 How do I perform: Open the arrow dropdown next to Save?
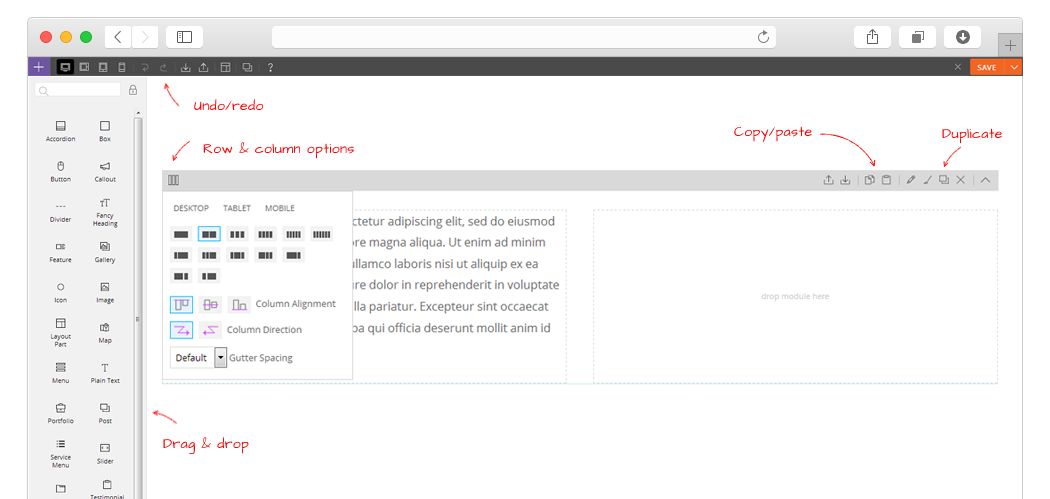(1014, 67)
